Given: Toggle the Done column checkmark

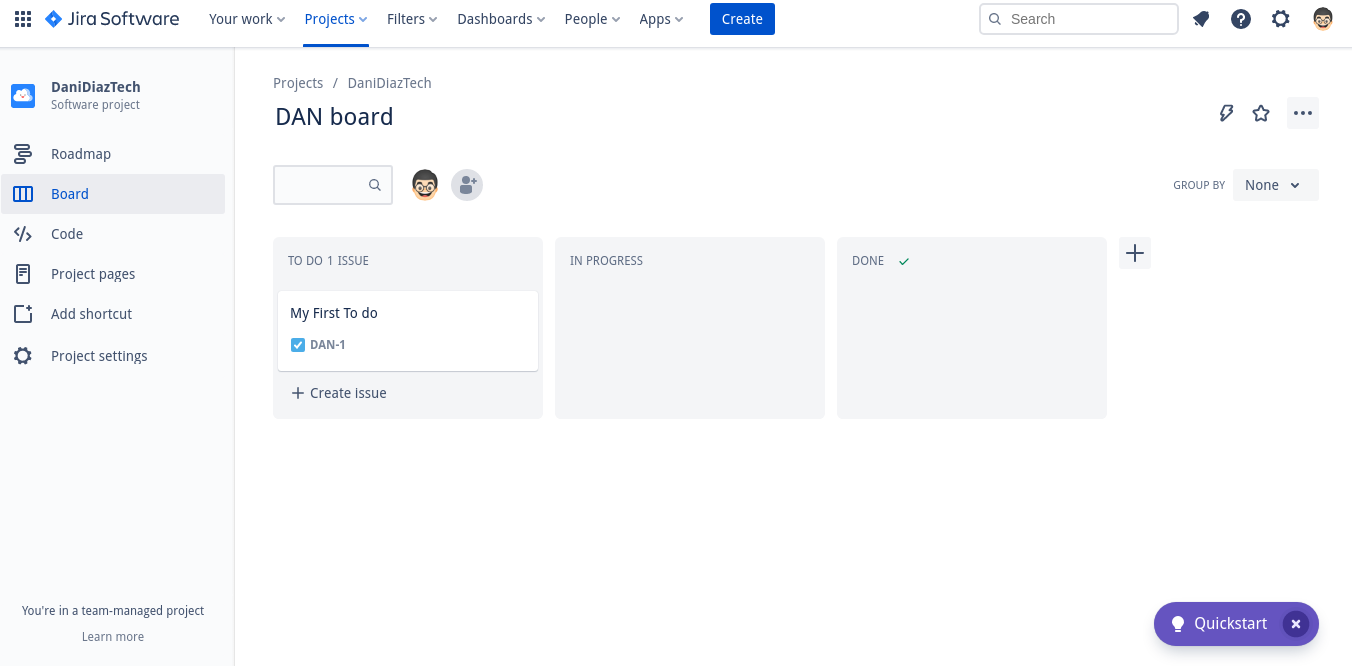Looking at the screenshot, I should click(903, 260).
